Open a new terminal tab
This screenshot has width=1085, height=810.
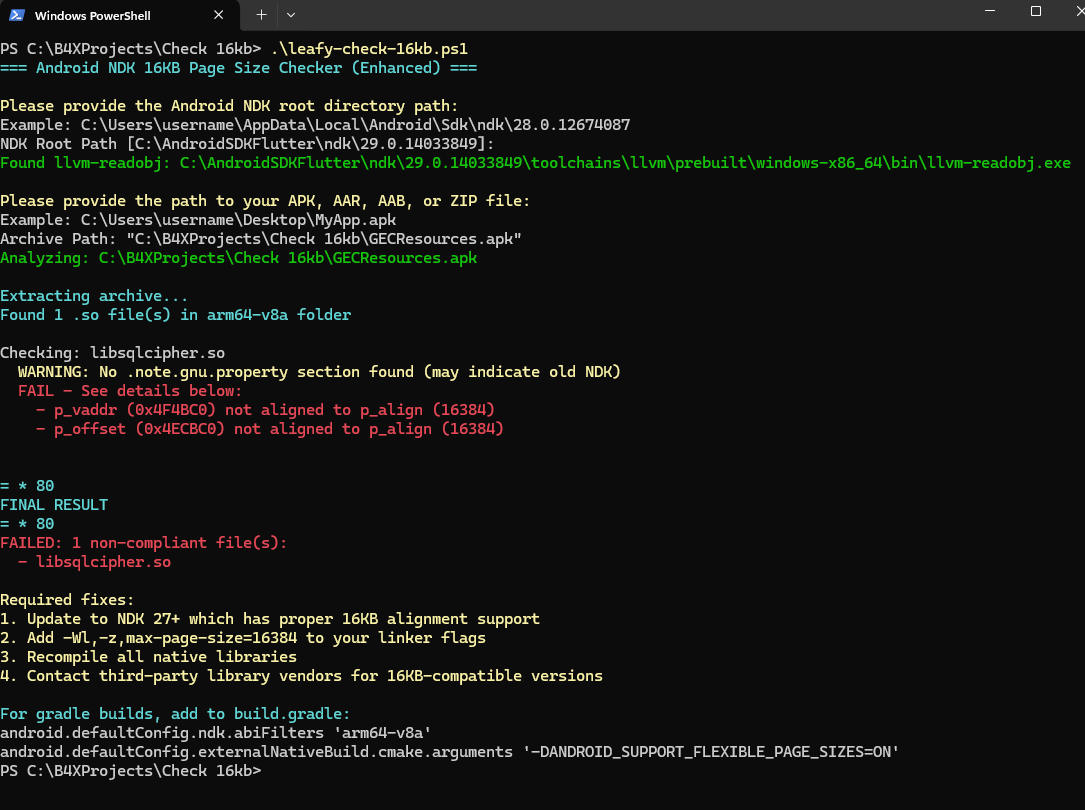[261, 15]
